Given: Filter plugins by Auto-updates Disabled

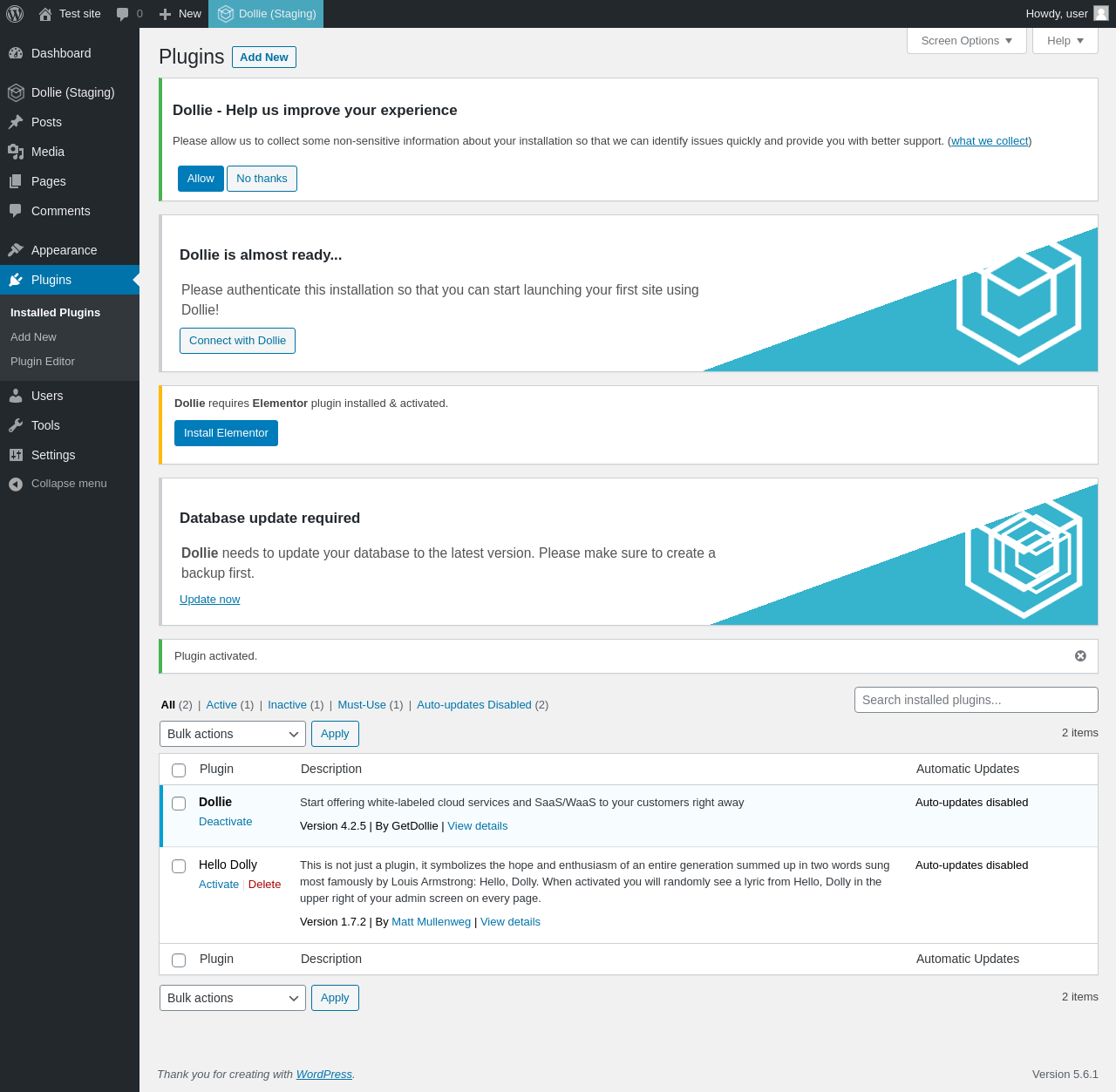Looking at the screenshot, I should pyautogui.click(x=474, y=705).
